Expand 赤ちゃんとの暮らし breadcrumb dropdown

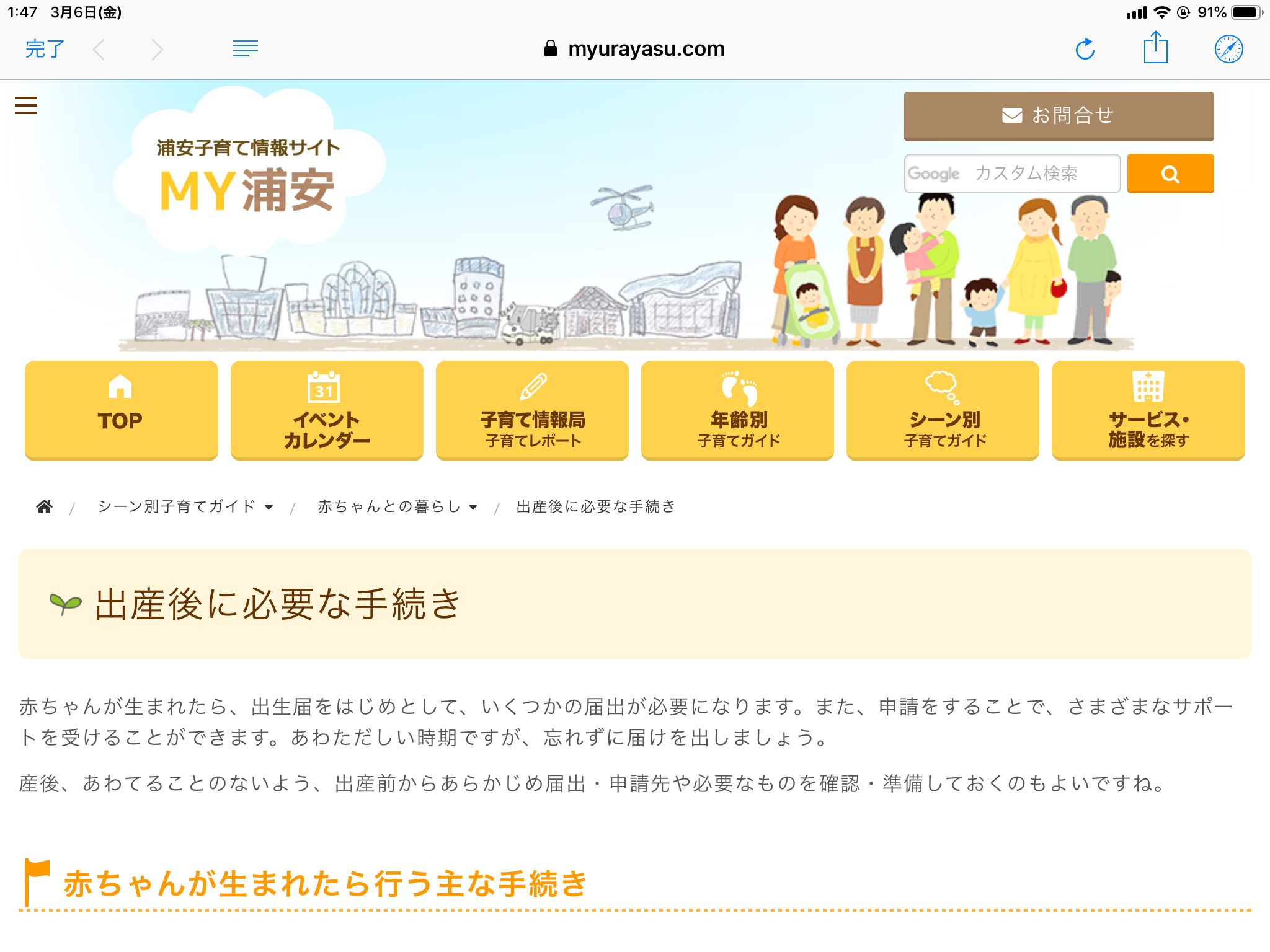pos(473,507)
